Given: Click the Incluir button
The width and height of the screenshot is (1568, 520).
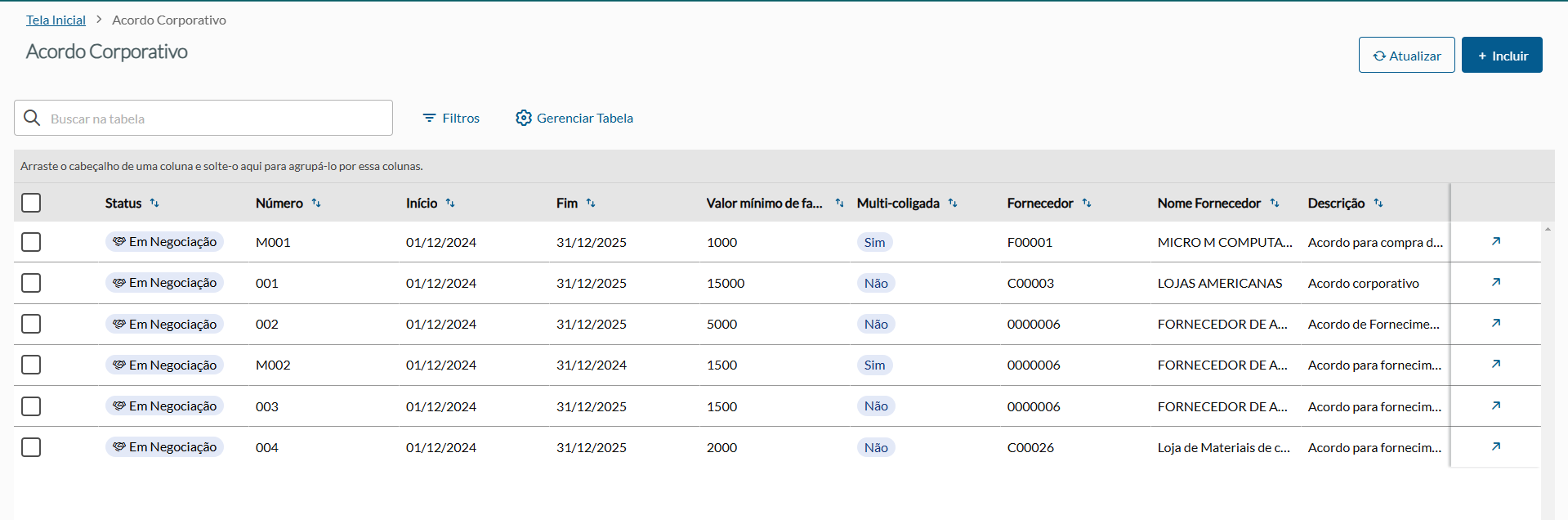Looking at the screenshot, I should coord(1501,56).
